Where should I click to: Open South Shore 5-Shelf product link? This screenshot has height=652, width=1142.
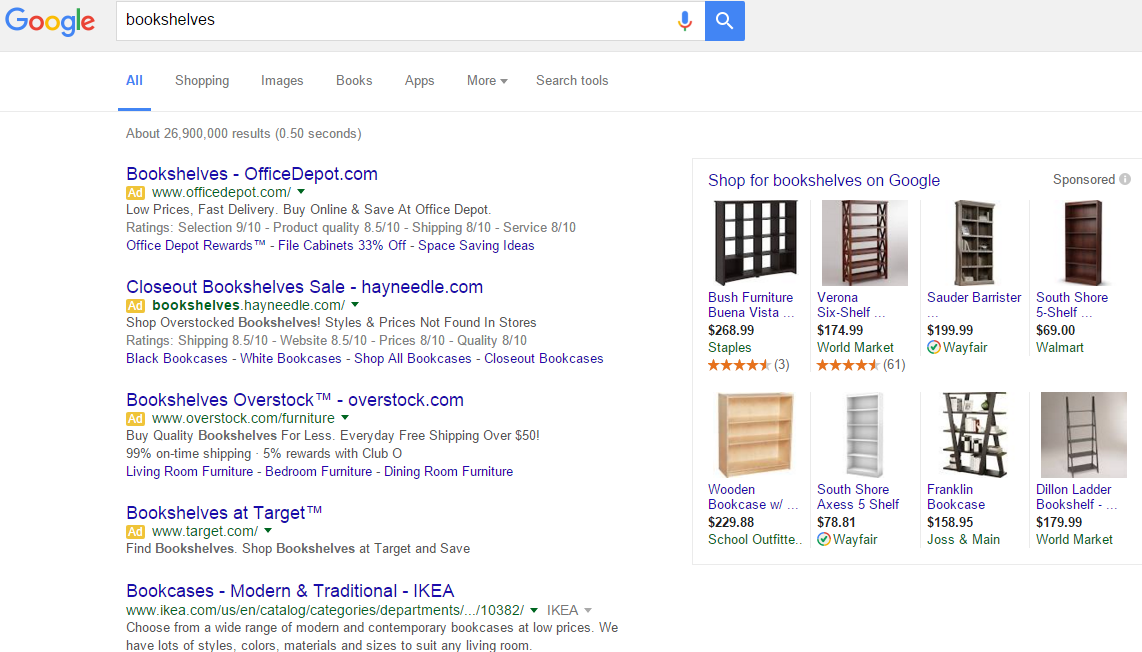point(1072,305)
